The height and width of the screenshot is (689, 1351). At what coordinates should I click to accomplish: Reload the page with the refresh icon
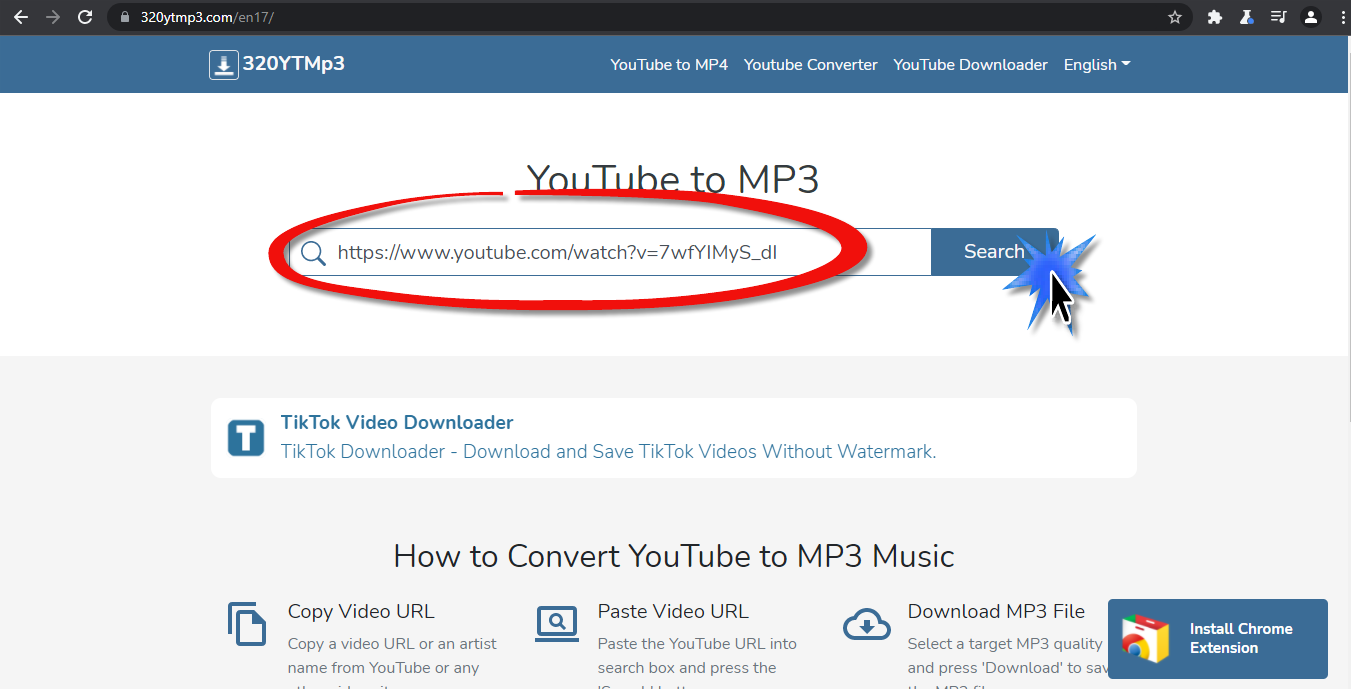(86, 17)
